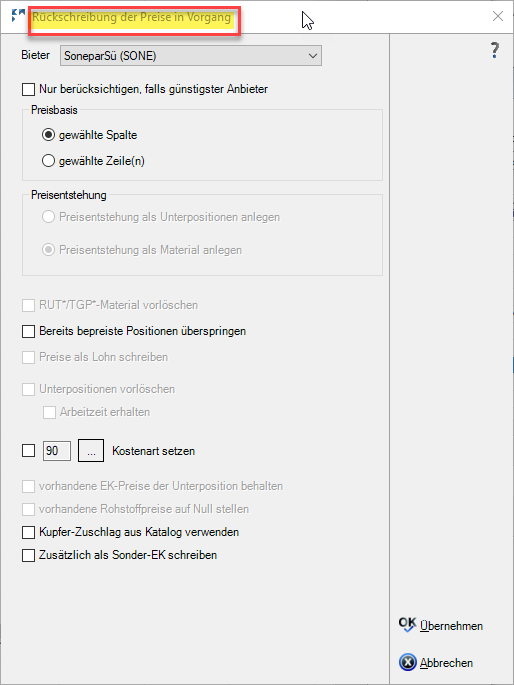Click the Bieter combo box arrow
Viewport: 514px width, 685px height.
(313, 56)
